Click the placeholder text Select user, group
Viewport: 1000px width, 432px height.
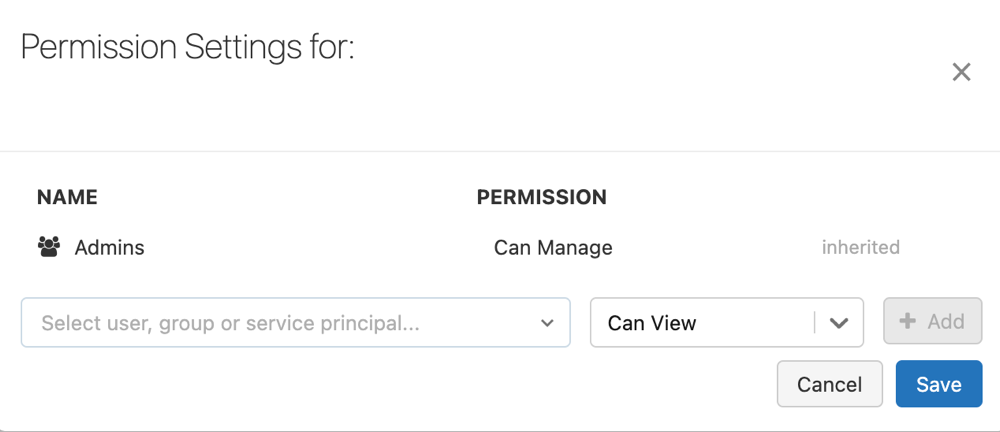point(230,323)
